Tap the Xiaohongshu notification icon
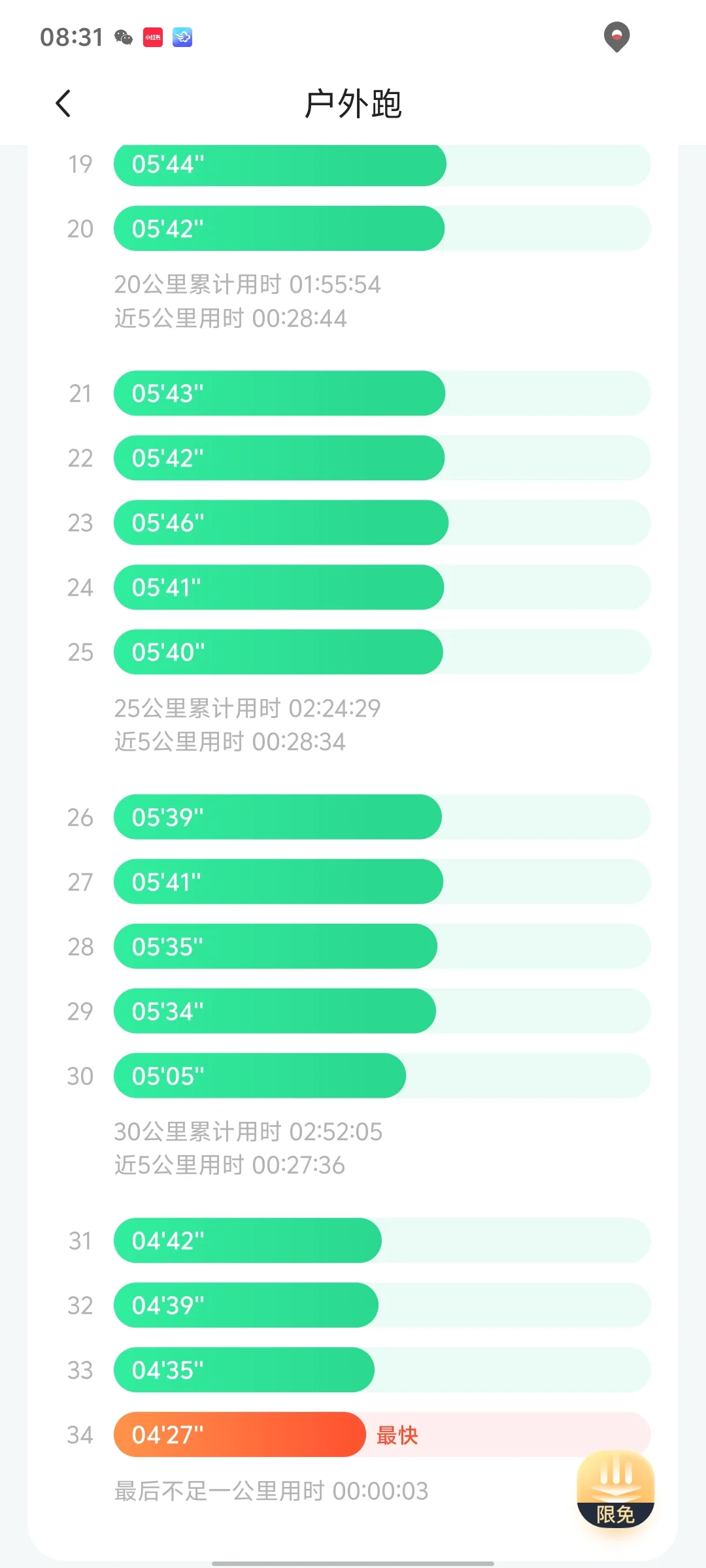This screenshot has width=706, height=1568. (x=153, y=37)
